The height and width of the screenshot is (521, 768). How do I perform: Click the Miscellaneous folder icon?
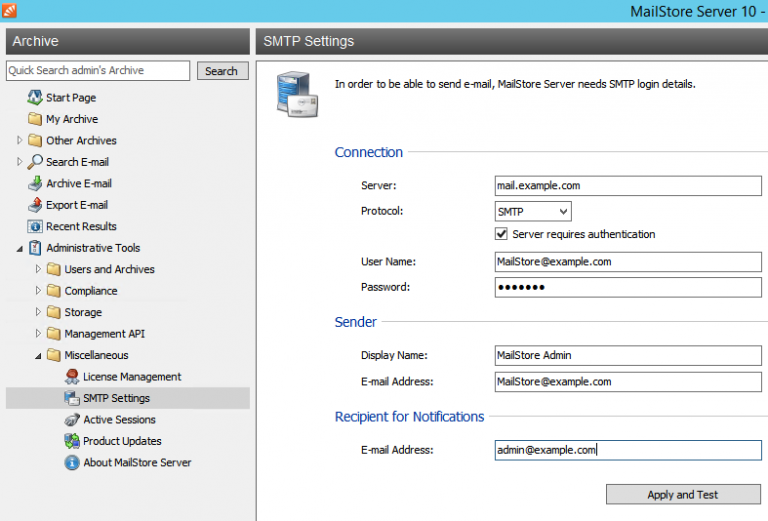point(53,355)
